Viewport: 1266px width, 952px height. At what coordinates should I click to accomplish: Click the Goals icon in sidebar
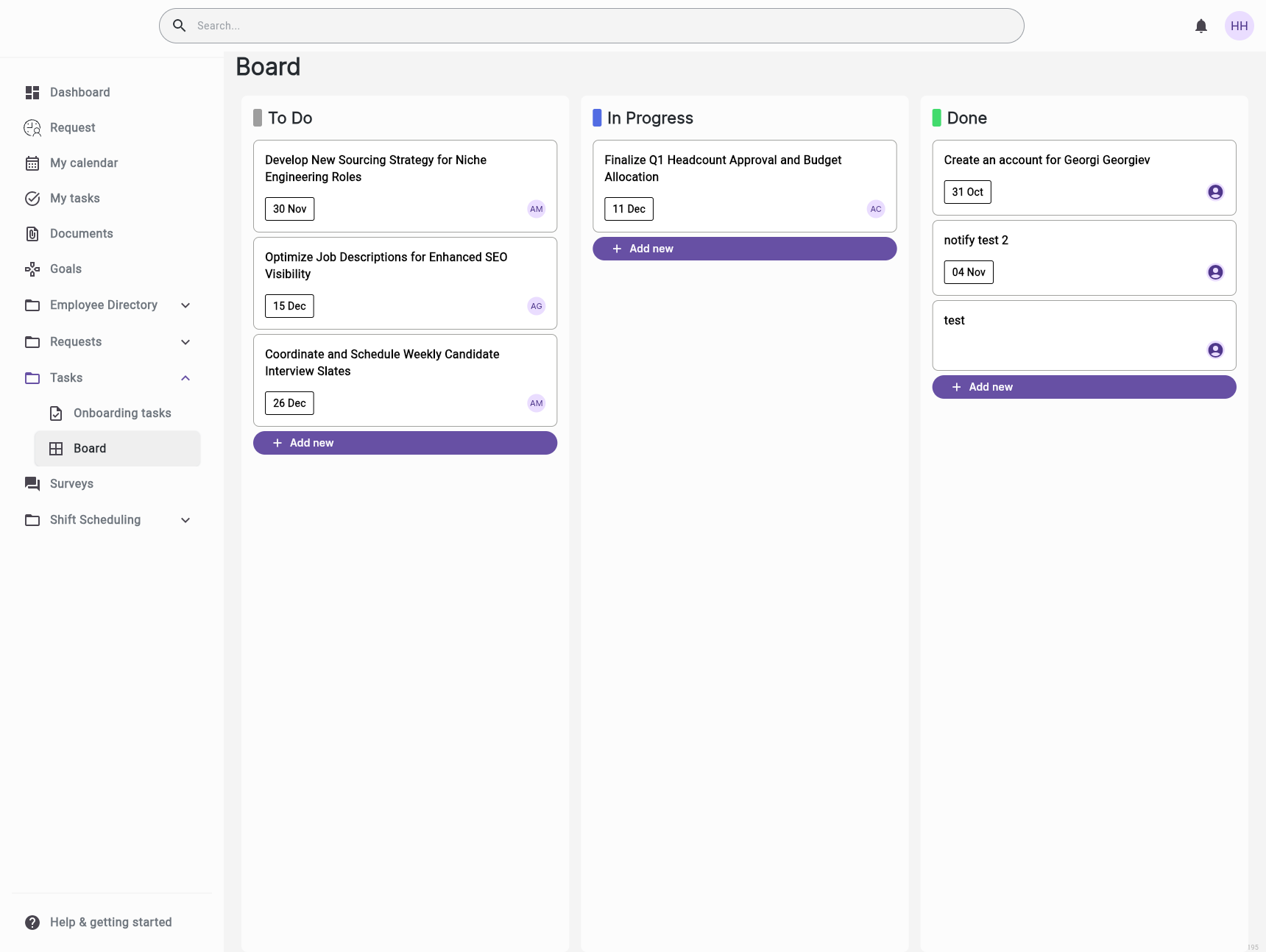pyautogui.click(x=32, y=269)
